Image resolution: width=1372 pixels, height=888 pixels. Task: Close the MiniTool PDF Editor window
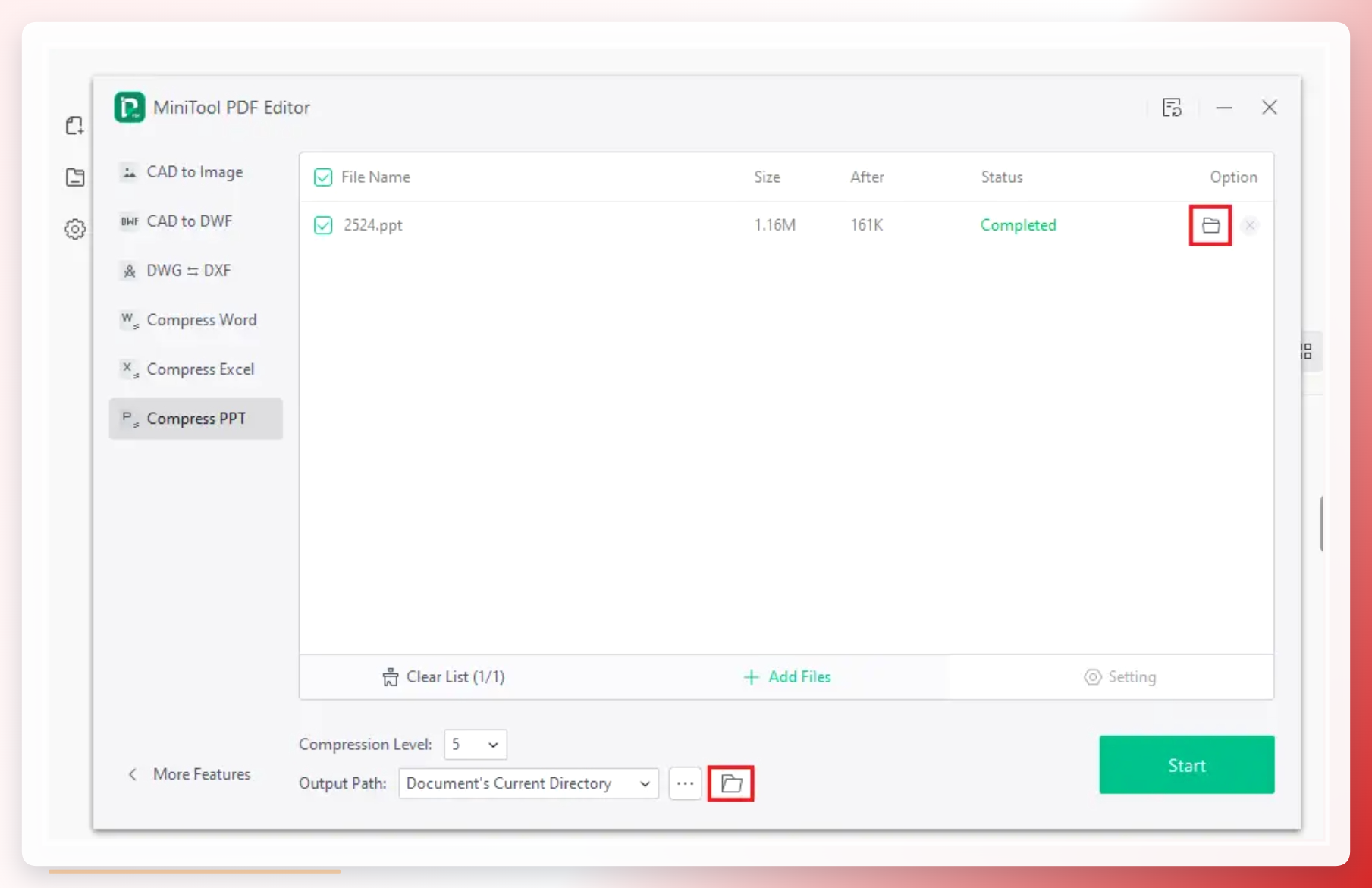(1270, 108)
